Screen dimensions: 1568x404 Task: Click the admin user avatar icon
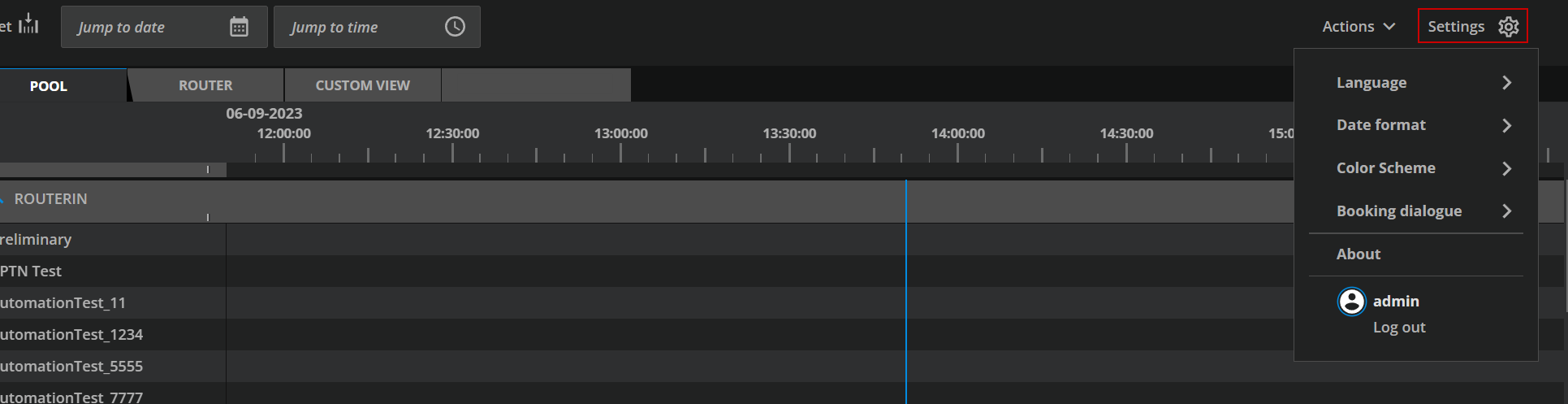pos(1351,302)
